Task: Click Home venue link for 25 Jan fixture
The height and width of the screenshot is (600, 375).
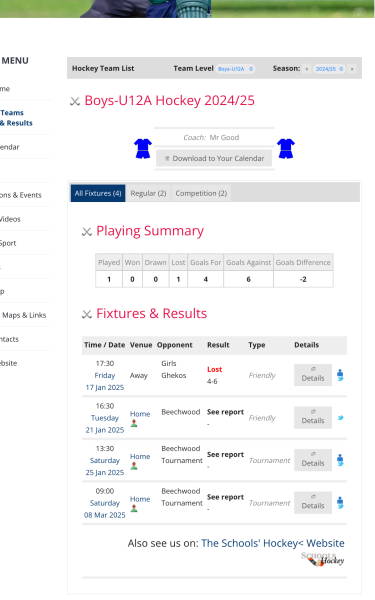Action: coord(140,457)
